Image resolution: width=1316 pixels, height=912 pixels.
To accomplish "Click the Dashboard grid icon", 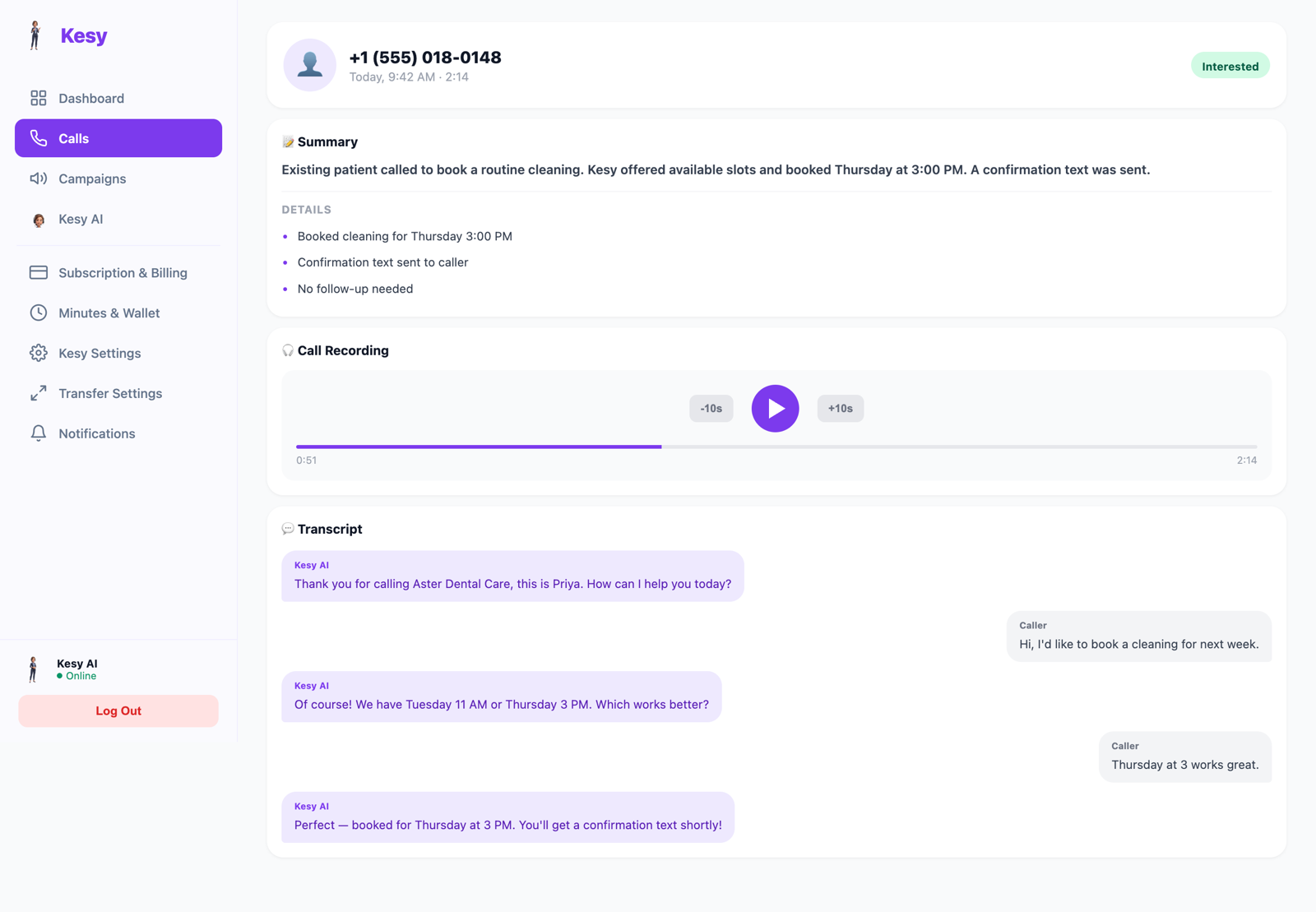I will pos(39,98).
